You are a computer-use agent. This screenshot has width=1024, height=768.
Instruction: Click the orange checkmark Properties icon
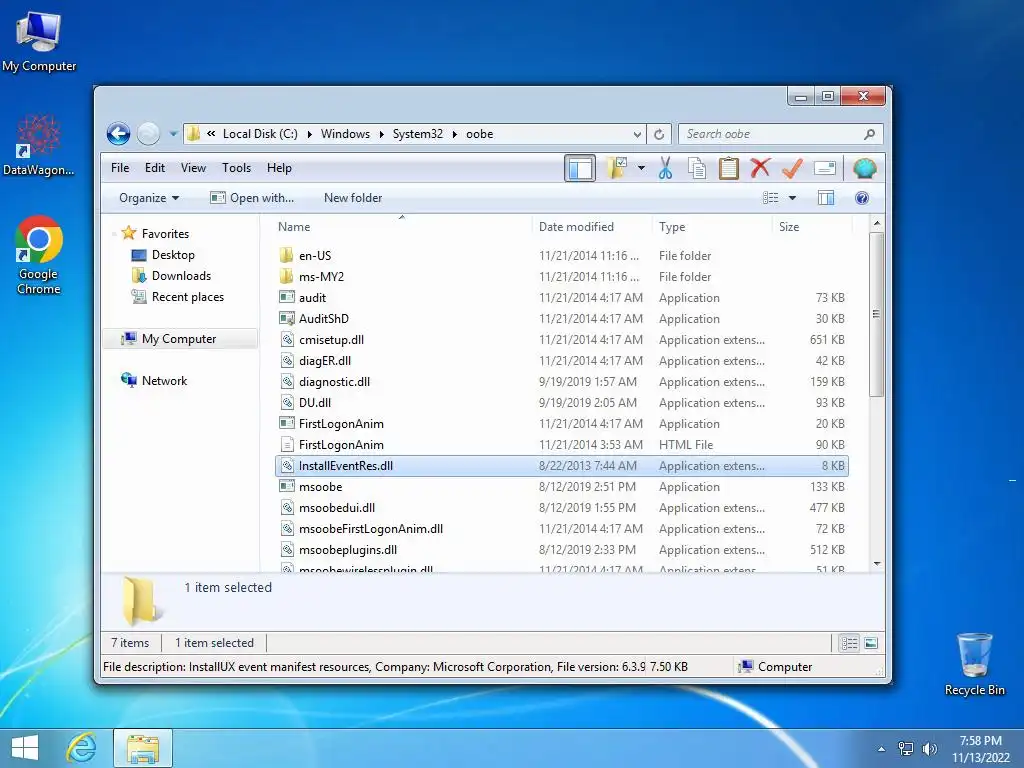(792, 168)
